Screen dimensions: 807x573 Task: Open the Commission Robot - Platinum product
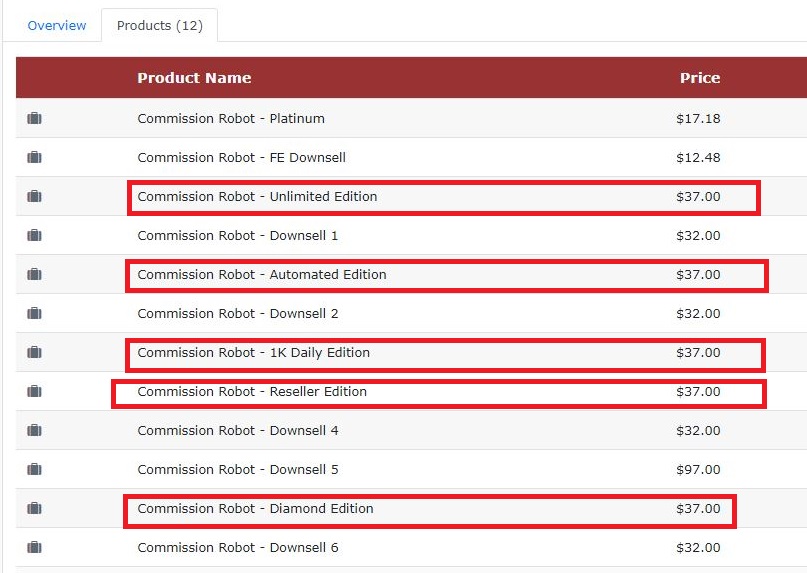[231, 118]
